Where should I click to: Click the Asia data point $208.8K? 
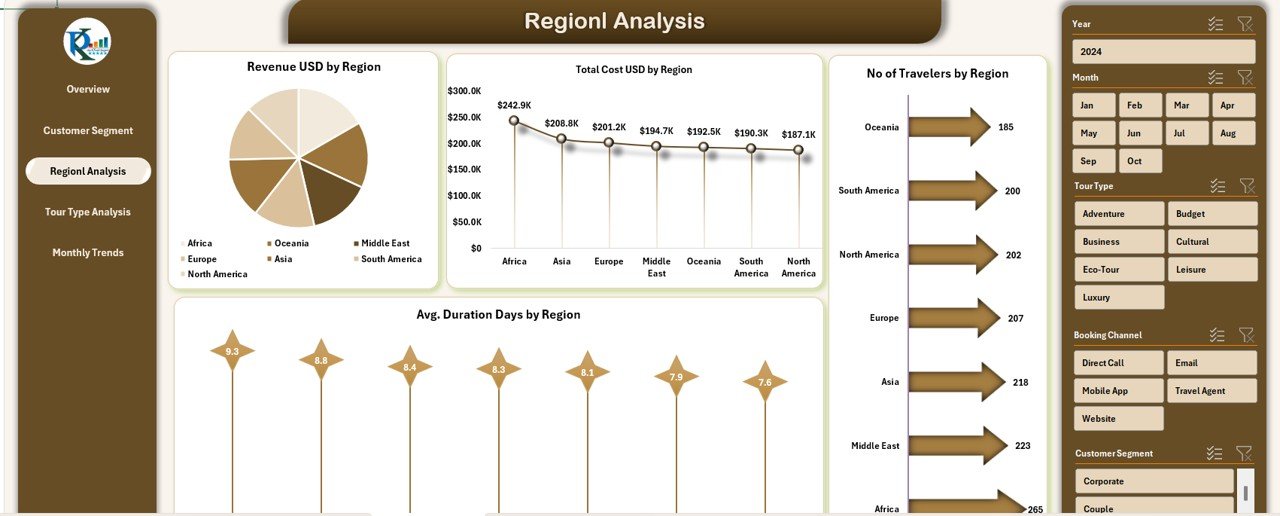pyautogui.click(x=561, y=138)
